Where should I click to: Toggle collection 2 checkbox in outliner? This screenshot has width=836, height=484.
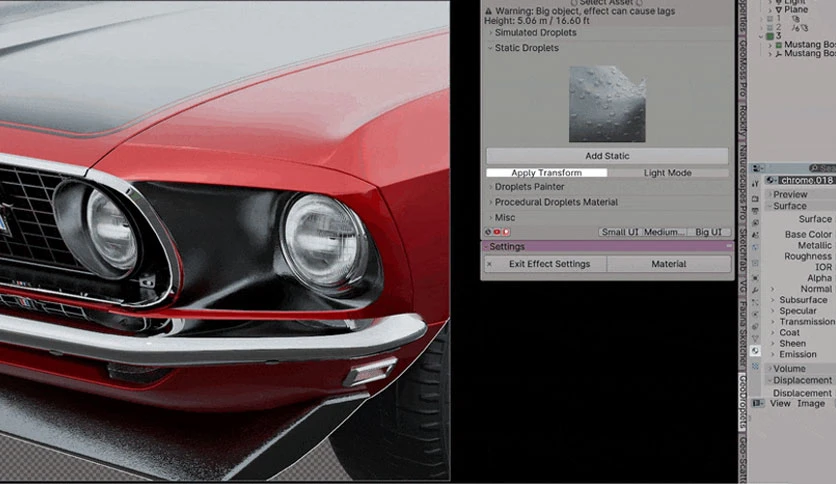[770, 28]
